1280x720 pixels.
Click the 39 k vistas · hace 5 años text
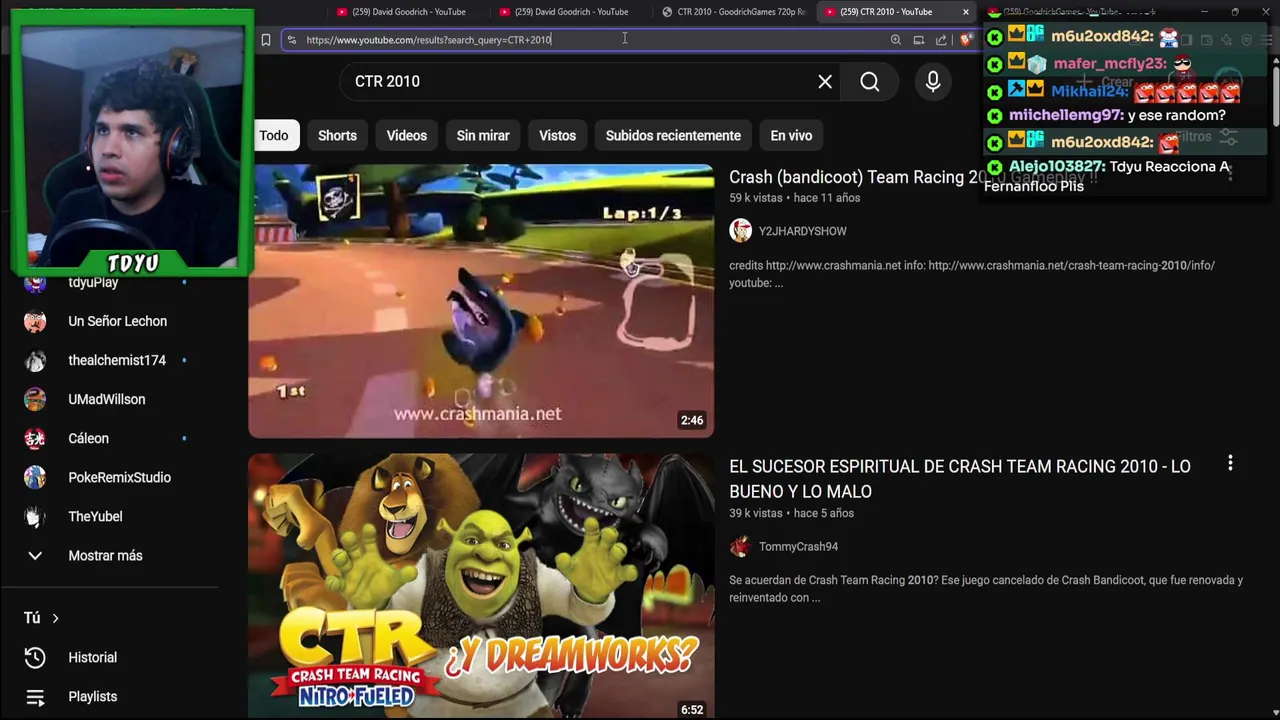(791, 513)
